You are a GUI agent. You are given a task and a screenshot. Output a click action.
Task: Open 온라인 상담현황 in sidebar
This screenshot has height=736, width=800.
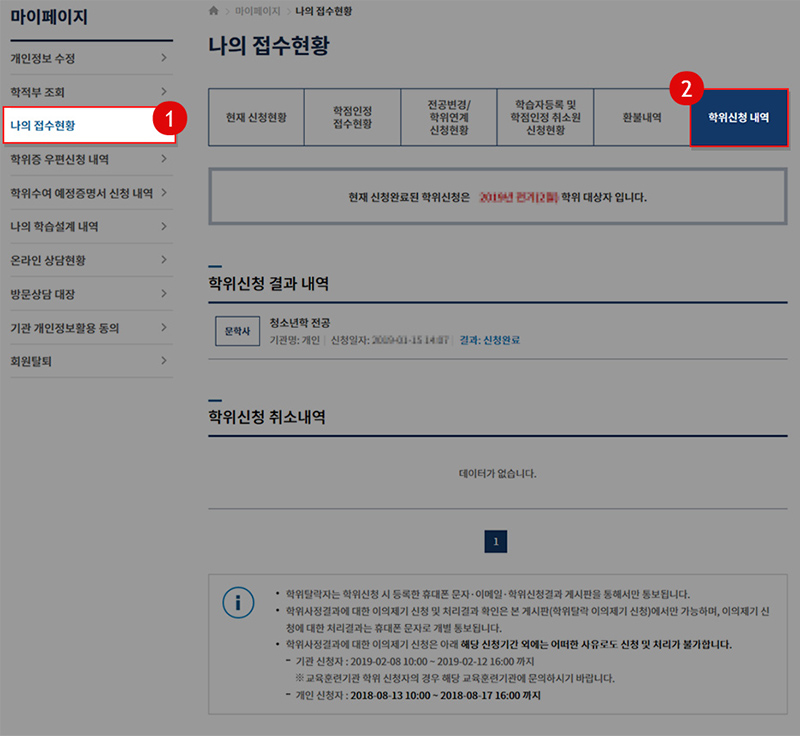pos(48,260)
